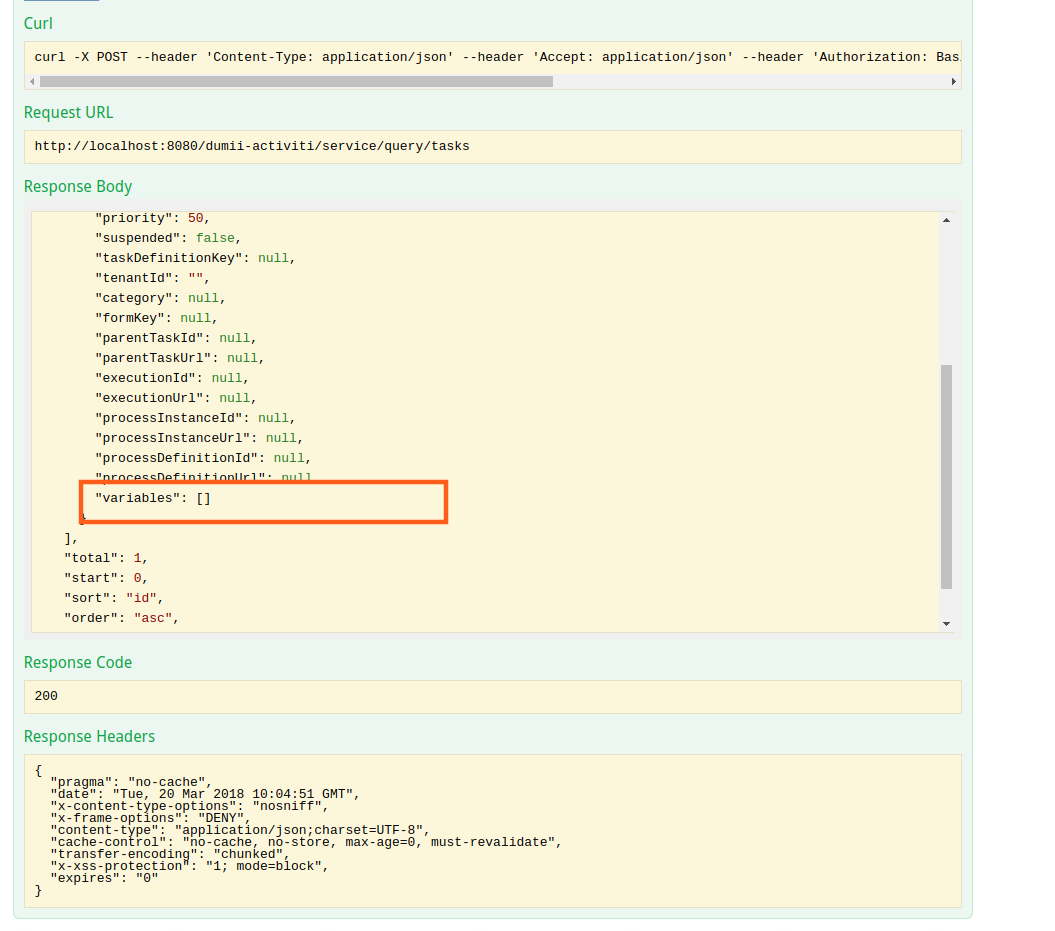Click the "Response Body" heading

(78, 186)
